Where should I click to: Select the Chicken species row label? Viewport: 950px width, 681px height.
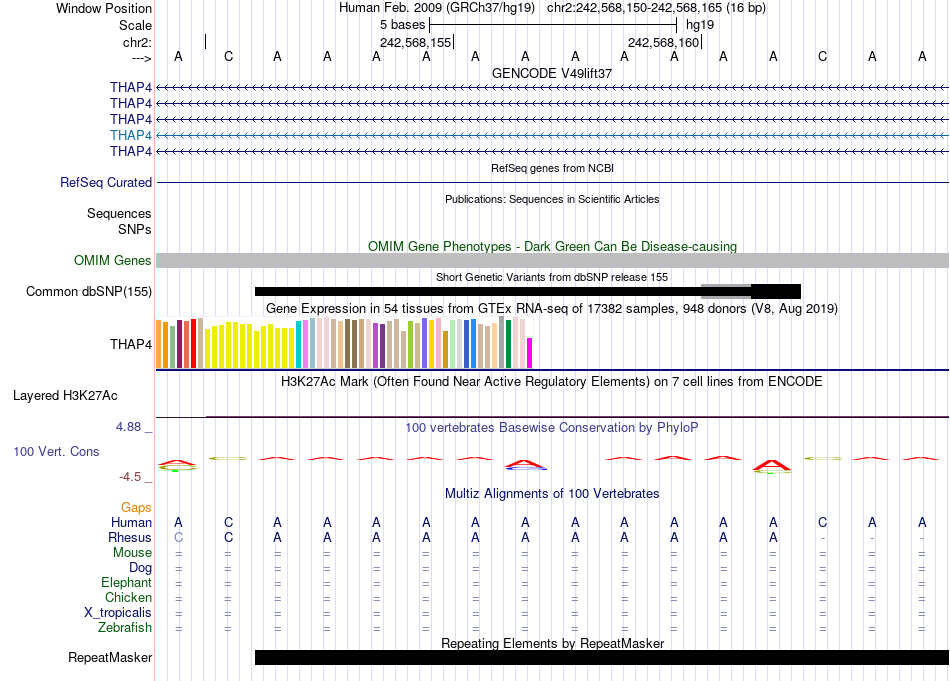click(128, 597)
